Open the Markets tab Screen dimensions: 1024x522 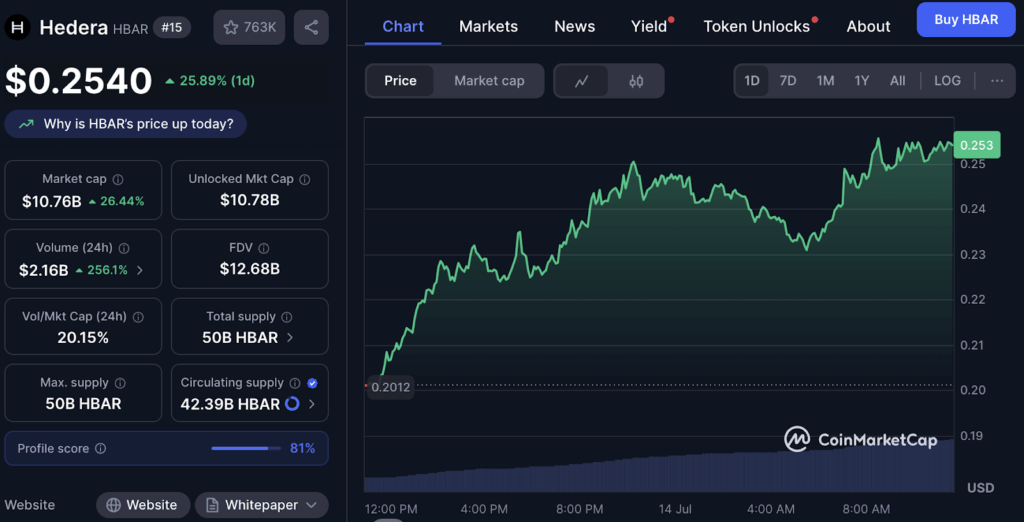tap(488, 26)
